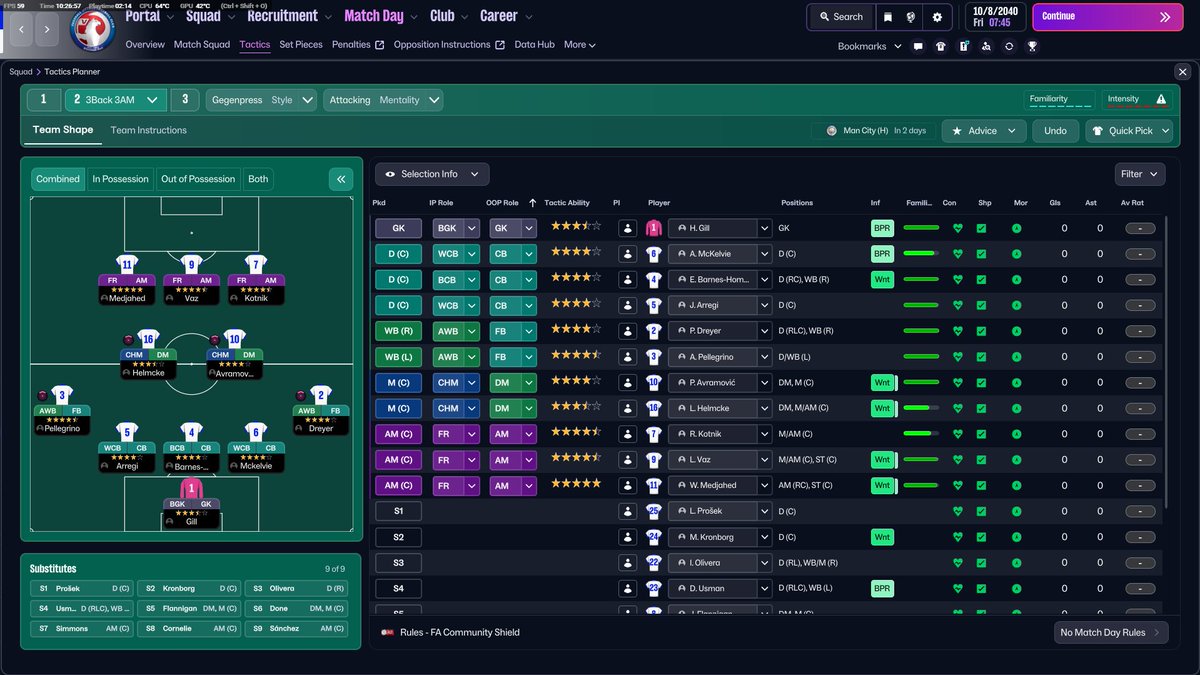
Task: Click match sharpness check for W. Medjahed
Action: [981, 485]
